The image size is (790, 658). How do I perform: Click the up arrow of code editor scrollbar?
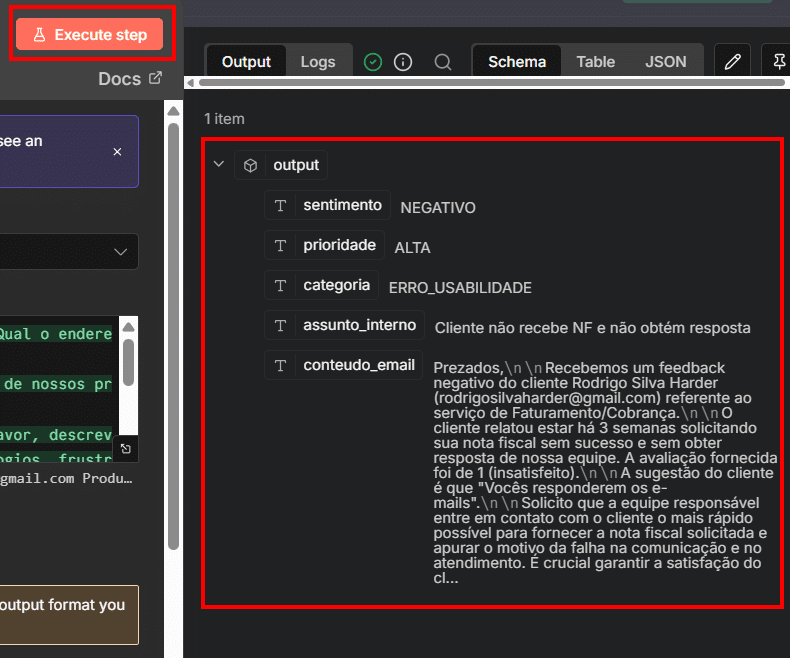128,326
